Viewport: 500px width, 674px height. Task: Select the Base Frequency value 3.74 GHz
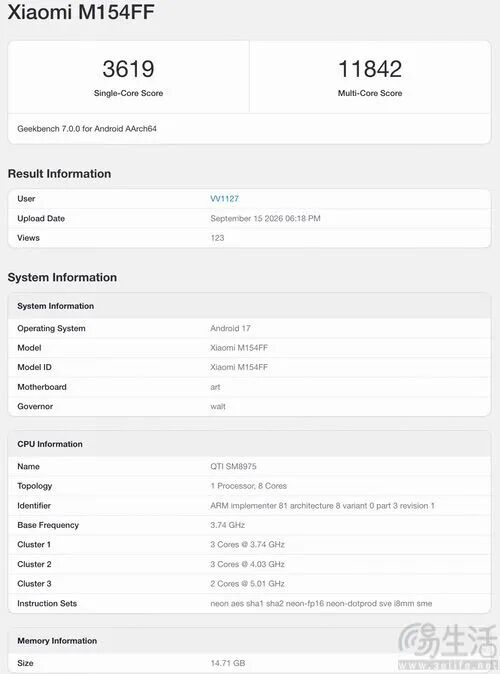[x=227, y=525]
